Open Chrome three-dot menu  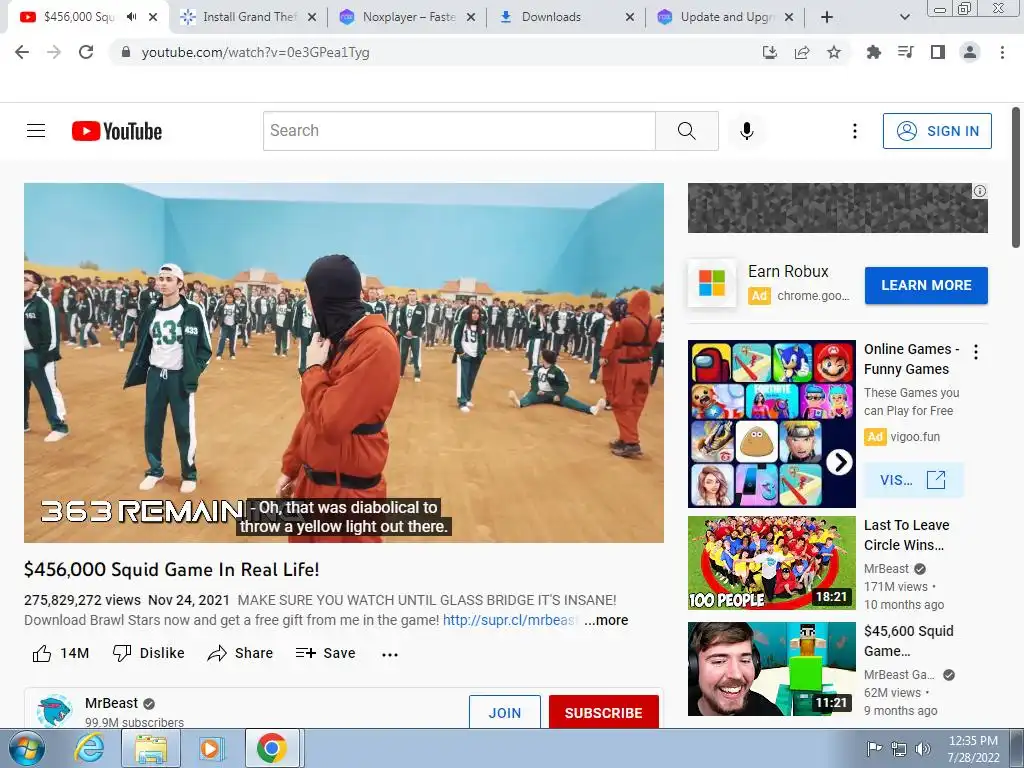pos(1002,52)
